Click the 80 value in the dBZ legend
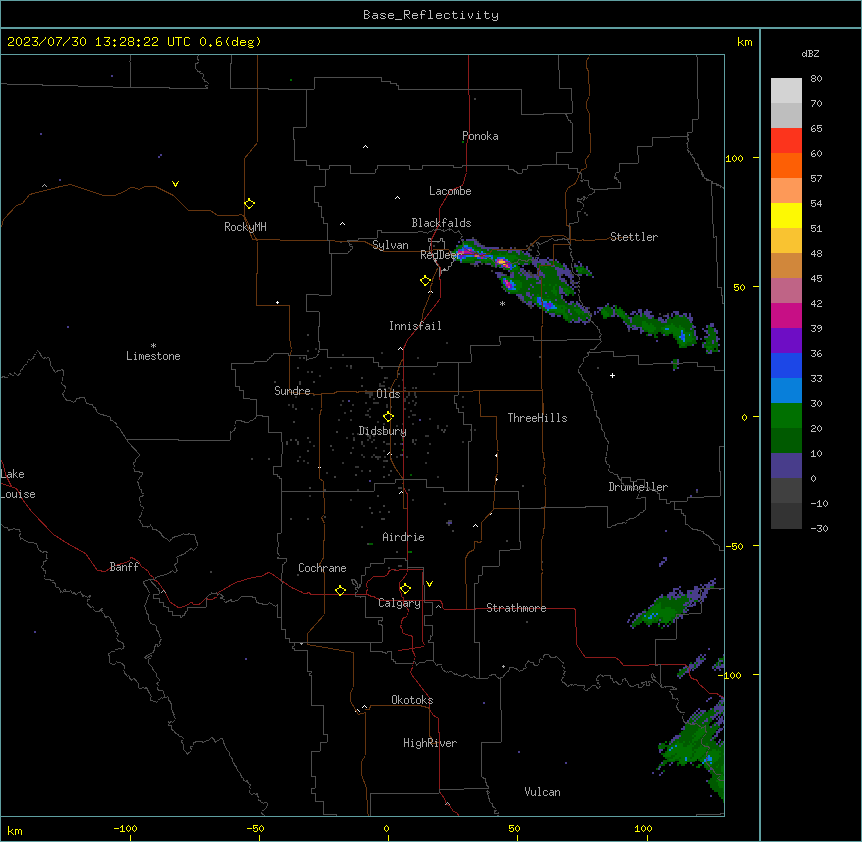Screen dimensions: 862x842 [816, 79]
